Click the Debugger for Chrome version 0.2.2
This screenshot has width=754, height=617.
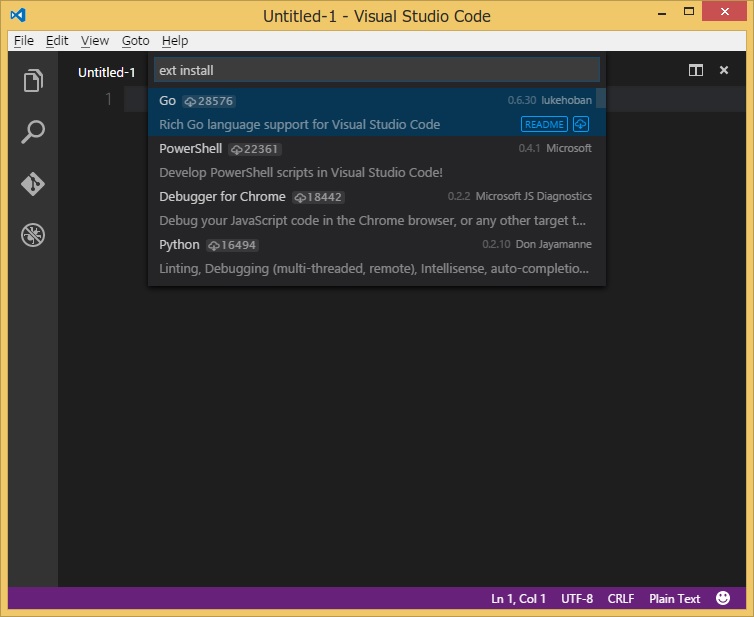[459, 196]
